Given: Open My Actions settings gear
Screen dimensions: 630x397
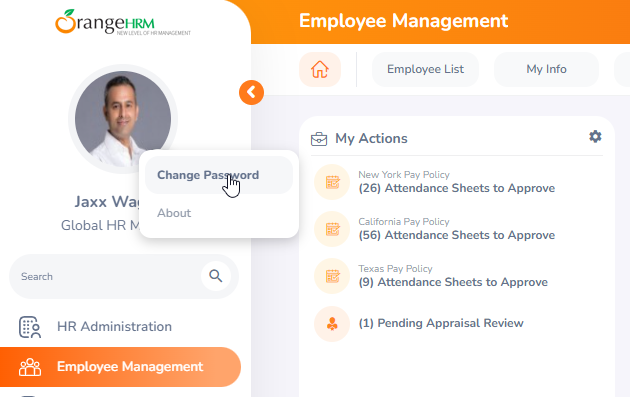Looking at the screenshot, I should pyautogui.click(x=595, y=137).
